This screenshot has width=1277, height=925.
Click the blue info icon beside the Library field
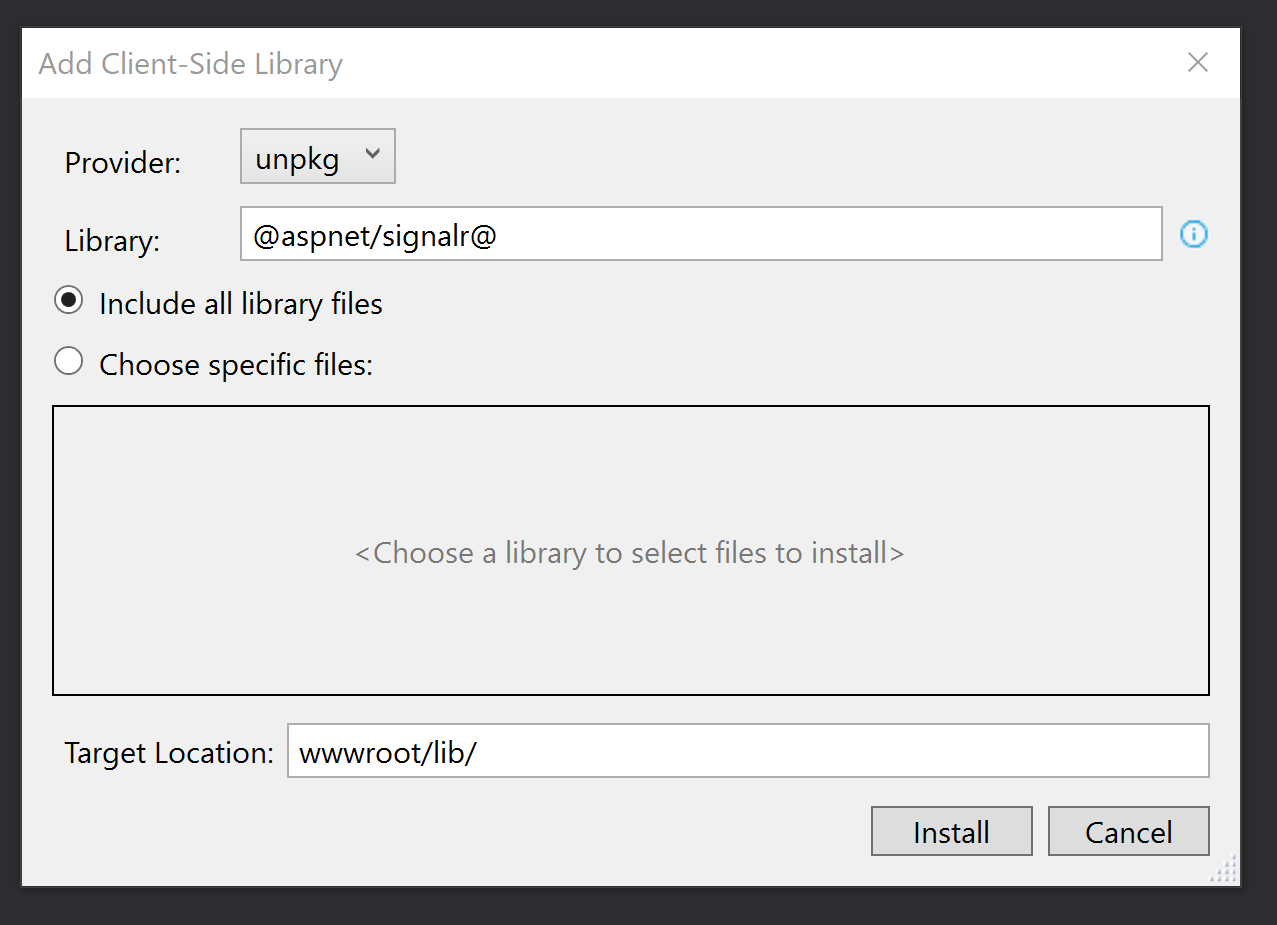(x=1193, y=234)
